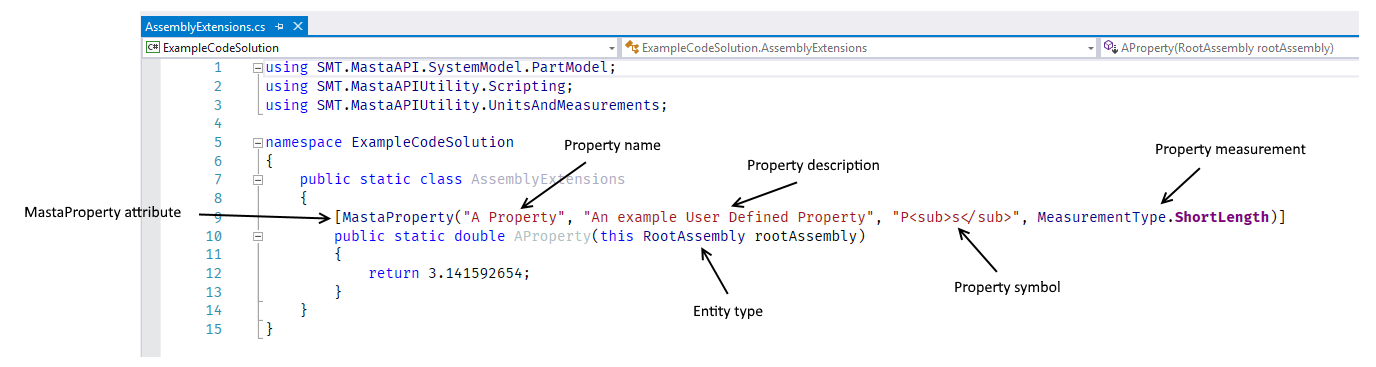Click the "RootAssembly" parameter type
Image resolution: width=1376 pixels, height=367 pixels.
pos(693,236)
